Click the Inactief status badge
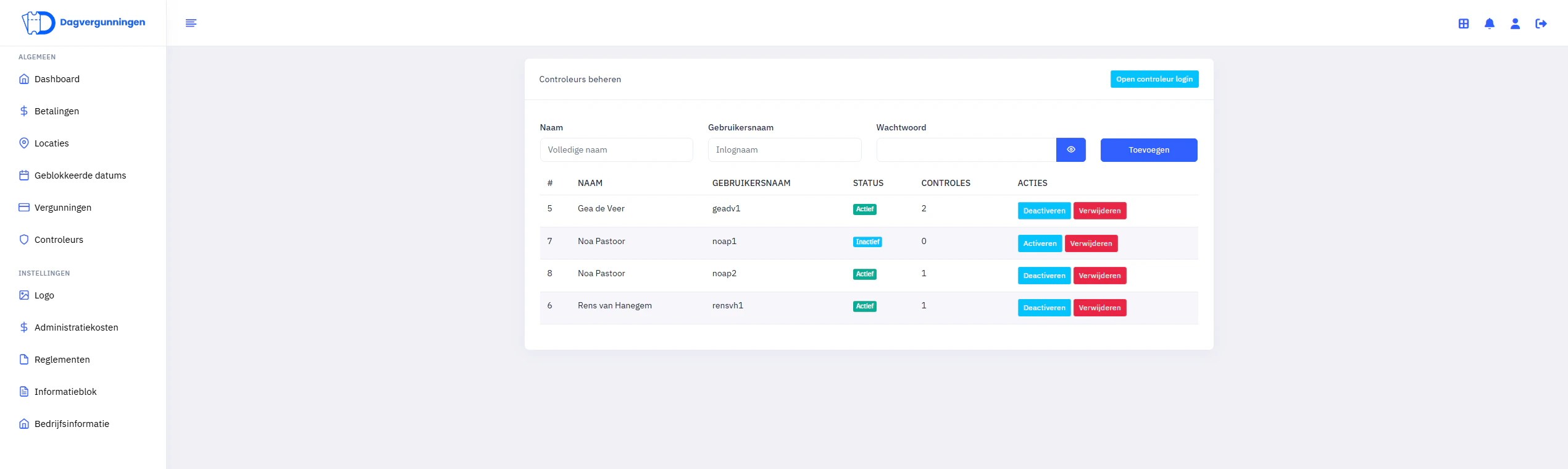 coord(867,242)
